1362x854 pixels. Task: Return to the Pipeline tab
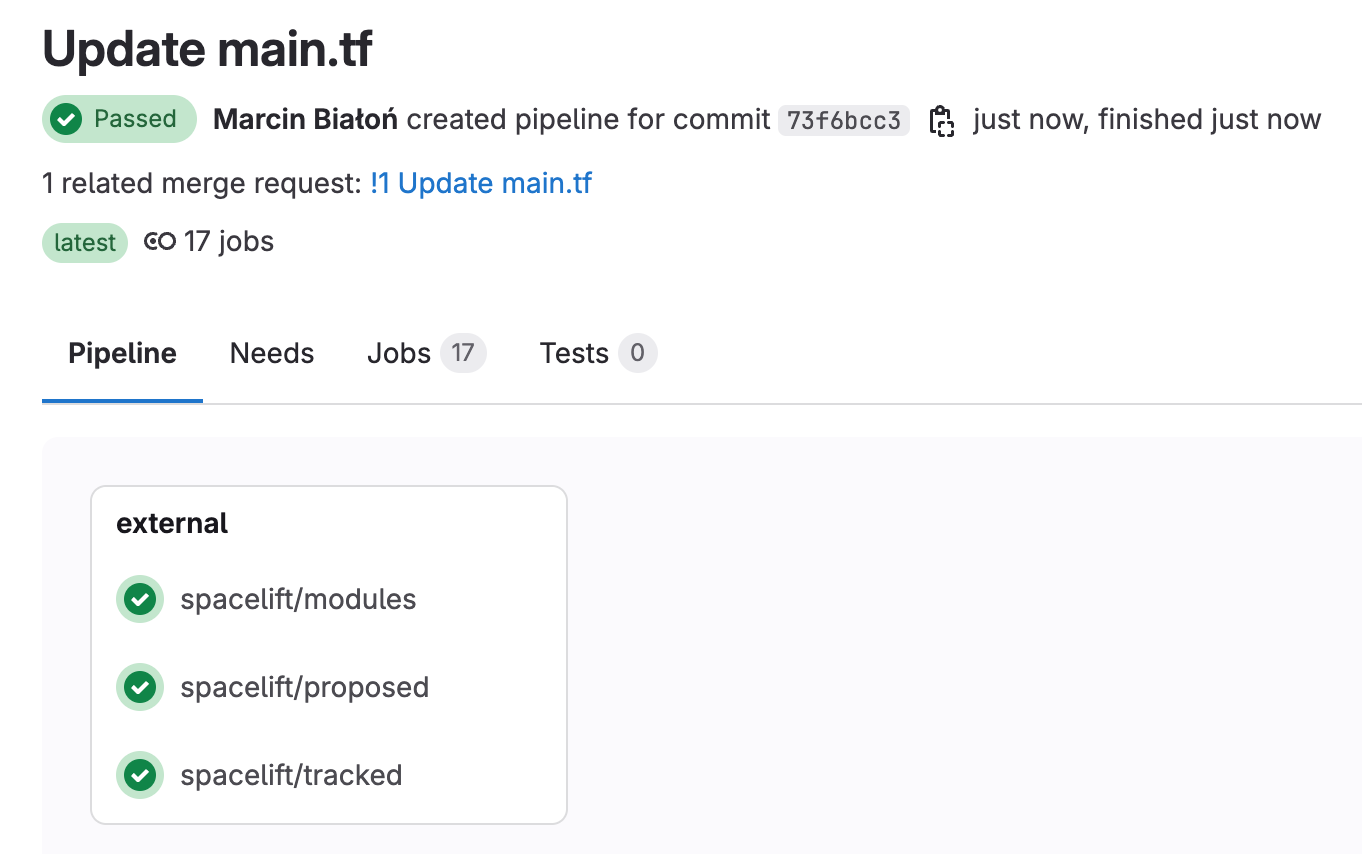(121, 353)
